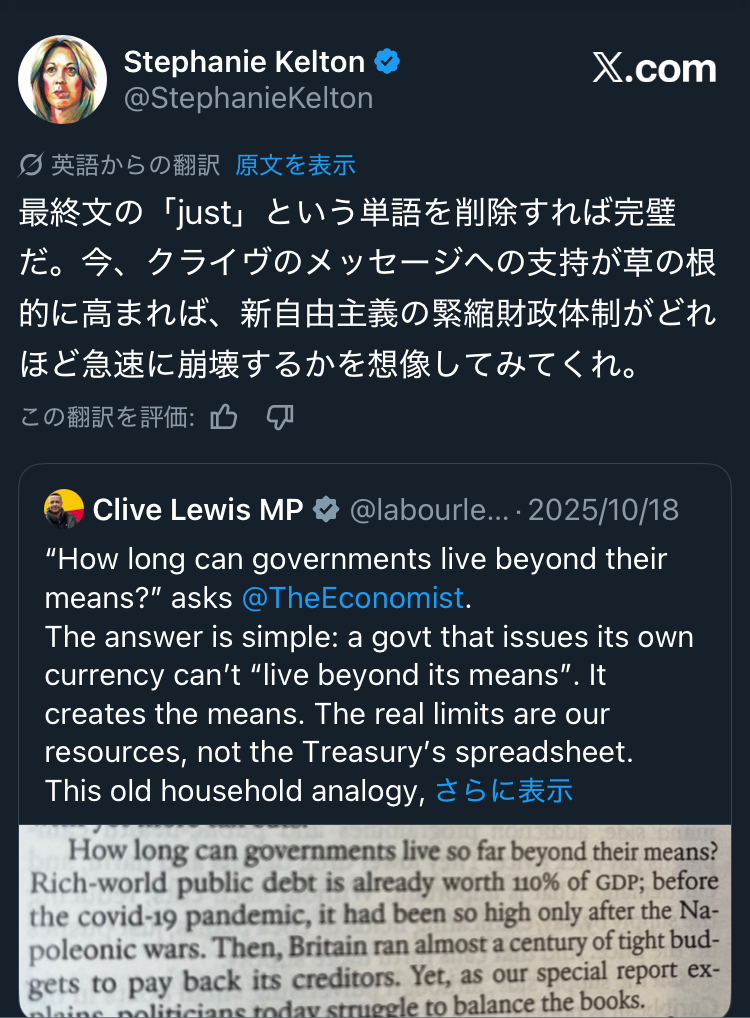Show original text via 原文を表示

coord(296,165)
